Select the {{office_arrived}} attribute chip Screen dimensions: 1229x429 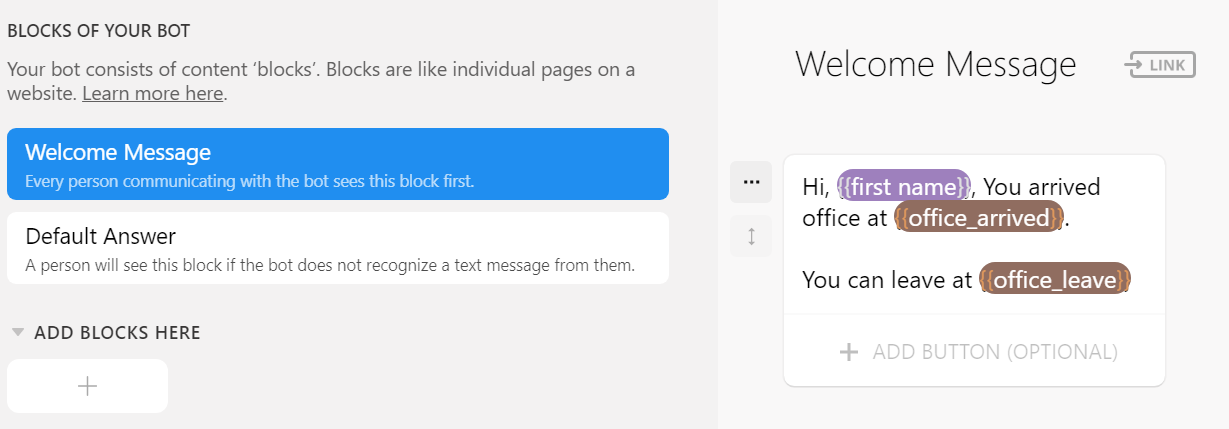[x=979, y=218]
